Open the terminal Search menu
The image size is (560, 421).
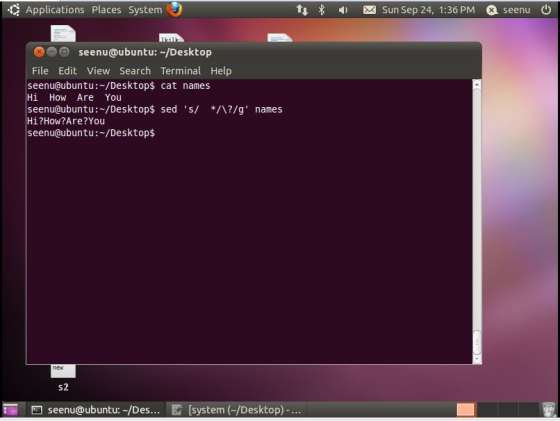(135, 71)
